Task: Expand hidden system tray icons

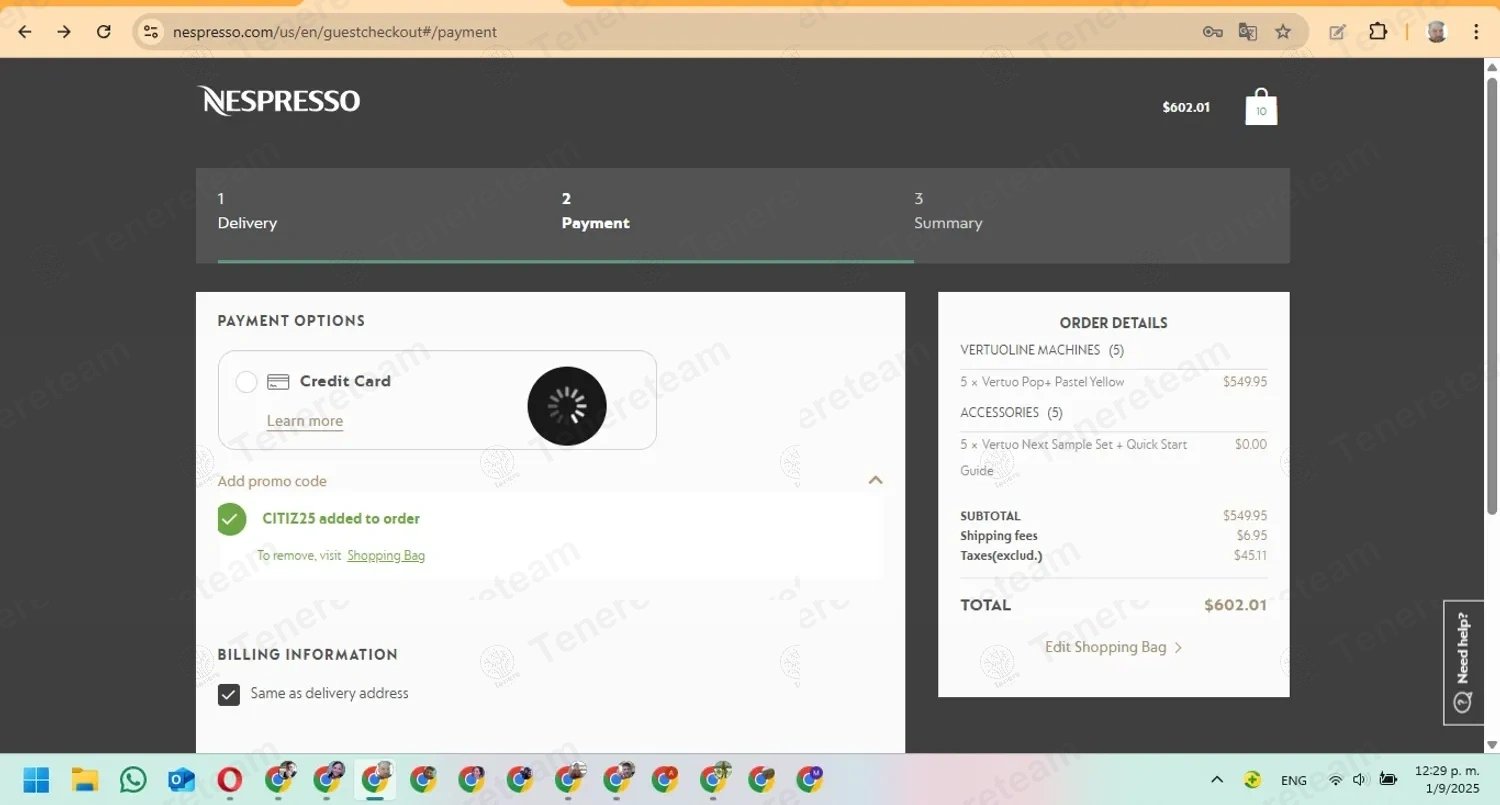Action: point(1217,779)
